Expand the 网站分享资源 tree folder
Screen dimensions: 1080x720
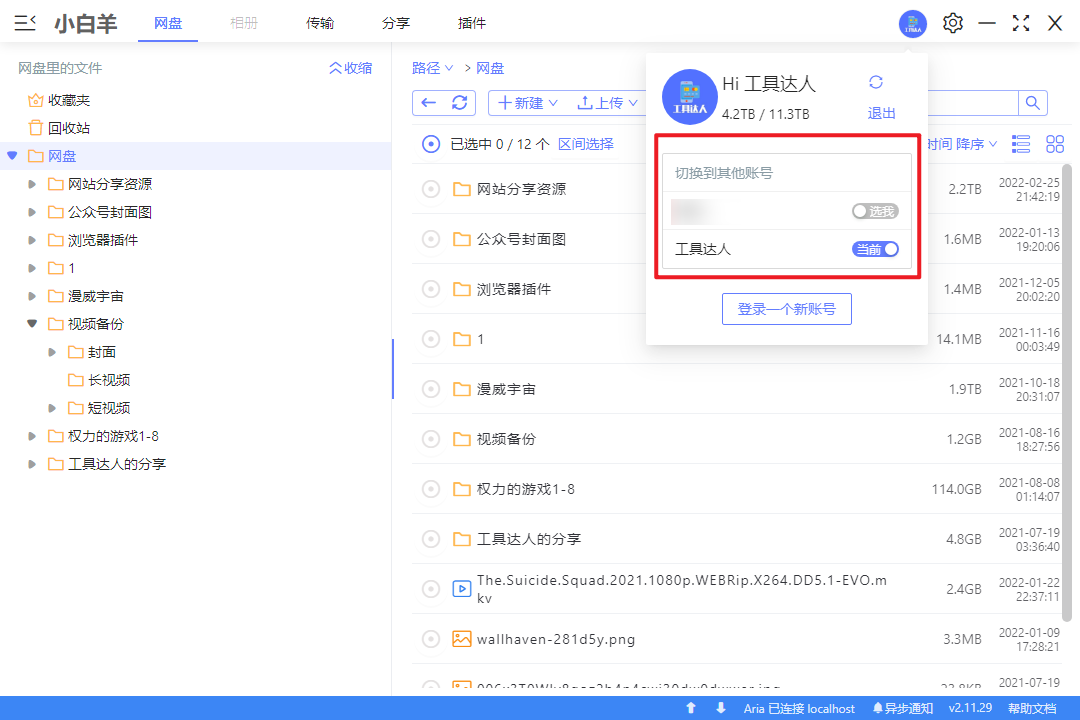[x=32, y=184]
